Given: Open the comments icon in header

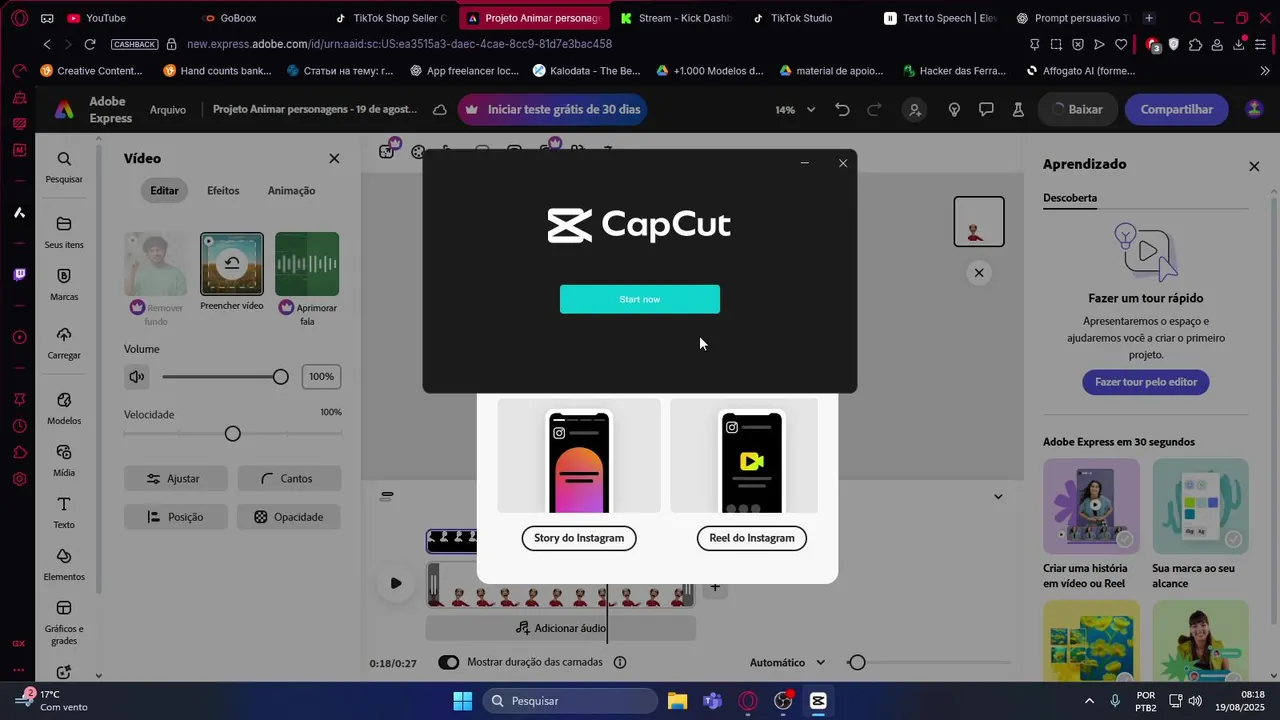Looking at the screenshot, I should click(x=986, y=110).
